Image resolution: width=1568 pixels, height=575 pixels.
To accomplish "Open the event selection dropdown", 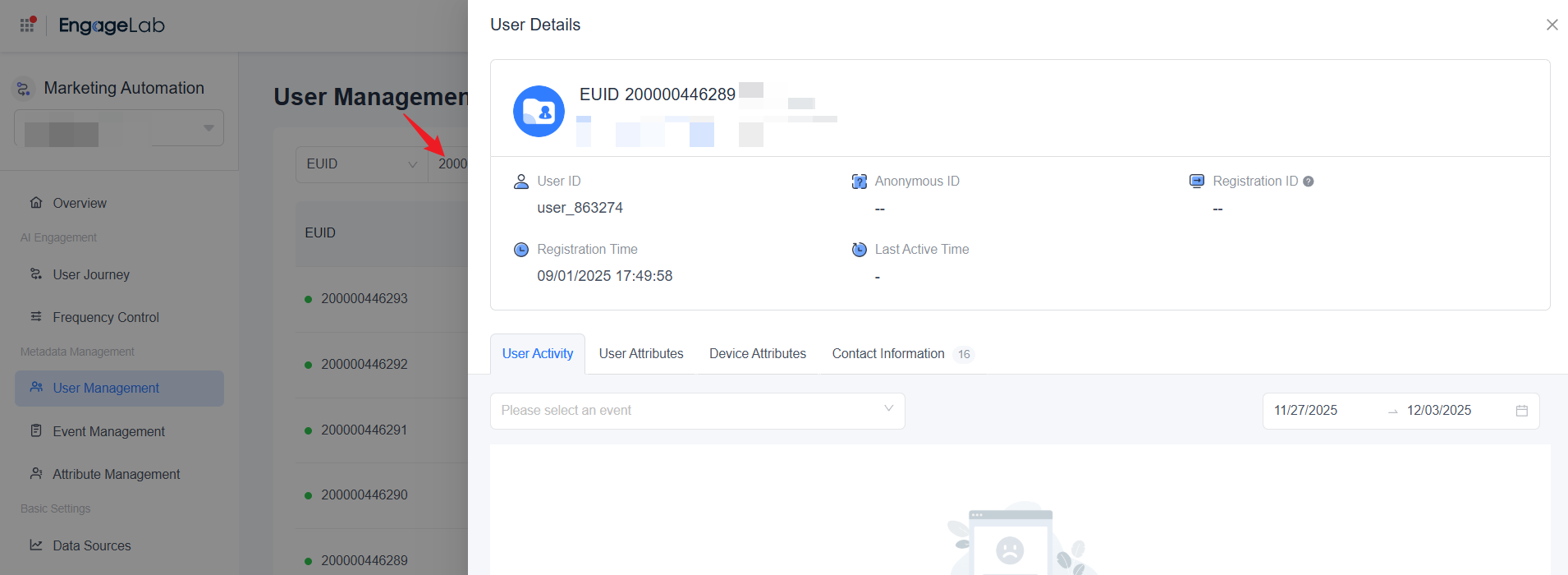I will (x=698, y=411).
